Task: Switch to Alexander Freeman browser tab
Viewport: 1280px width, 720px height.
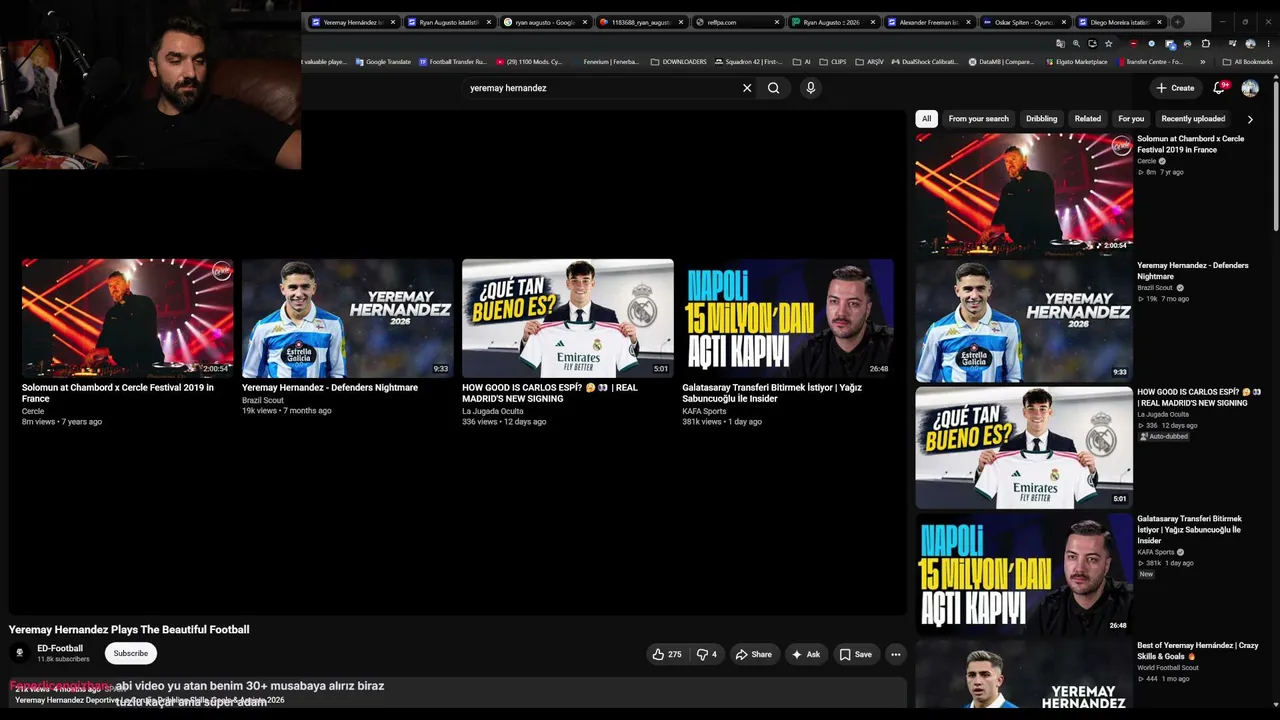Action: click(x=928, y=22)
